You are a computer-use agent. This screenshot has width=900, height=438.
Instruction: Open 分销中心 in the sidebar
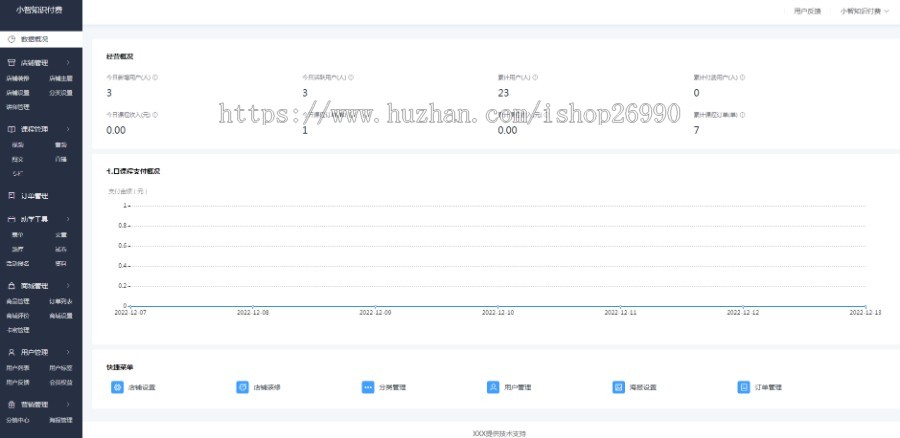[x=17, y=420]
